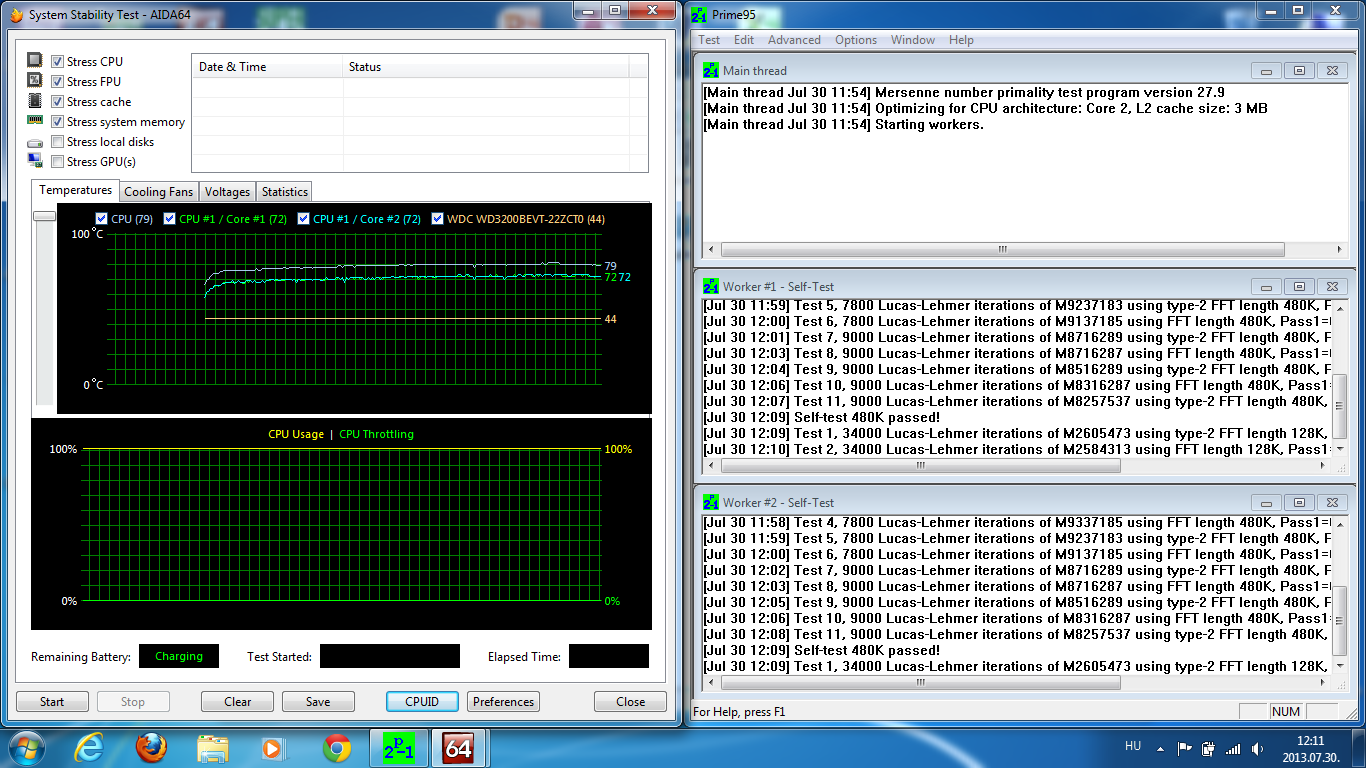Image resolution: width=1366 pixels, height=768 pixels.
Task: Click the AIDA64 flame icon in the title bar
Action: coord(17,15)
